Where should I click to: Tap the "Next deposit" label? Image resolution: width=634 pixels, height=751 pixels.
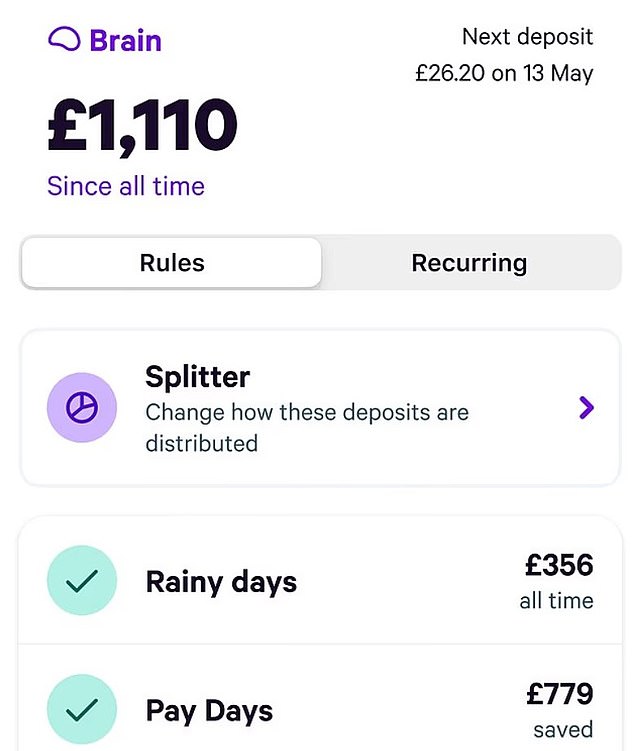click(x=527, y=38)
